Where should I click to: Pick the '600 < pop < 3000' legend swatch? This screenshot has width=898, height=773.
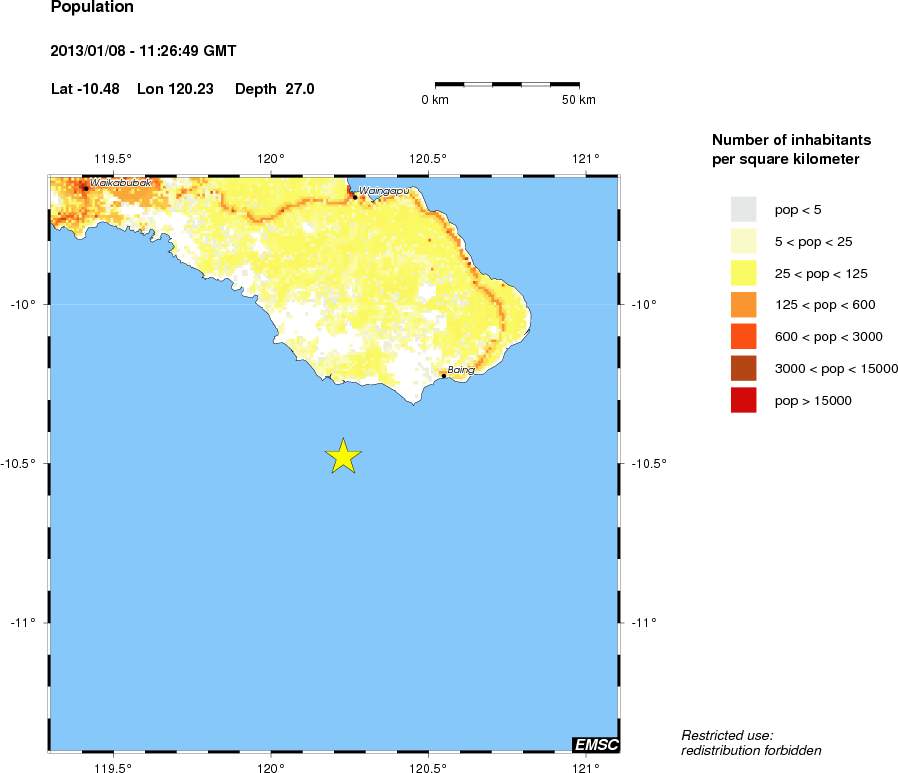click(743, 337)
